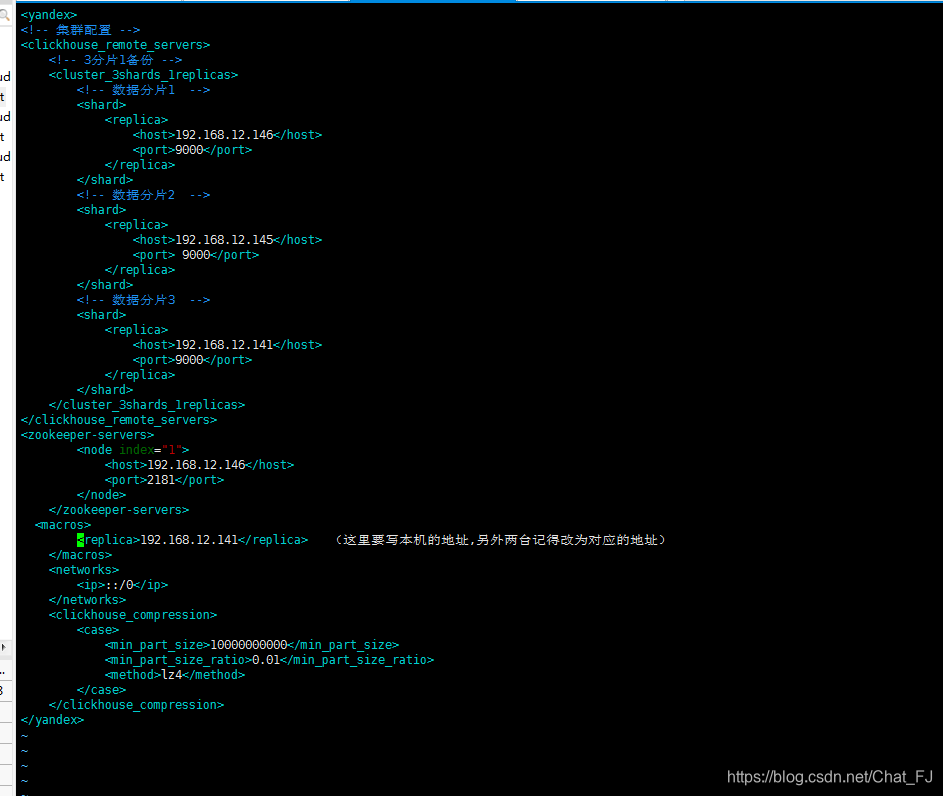
Task: Click the closing </zookeeper-servers> tag
Action: 118,510
